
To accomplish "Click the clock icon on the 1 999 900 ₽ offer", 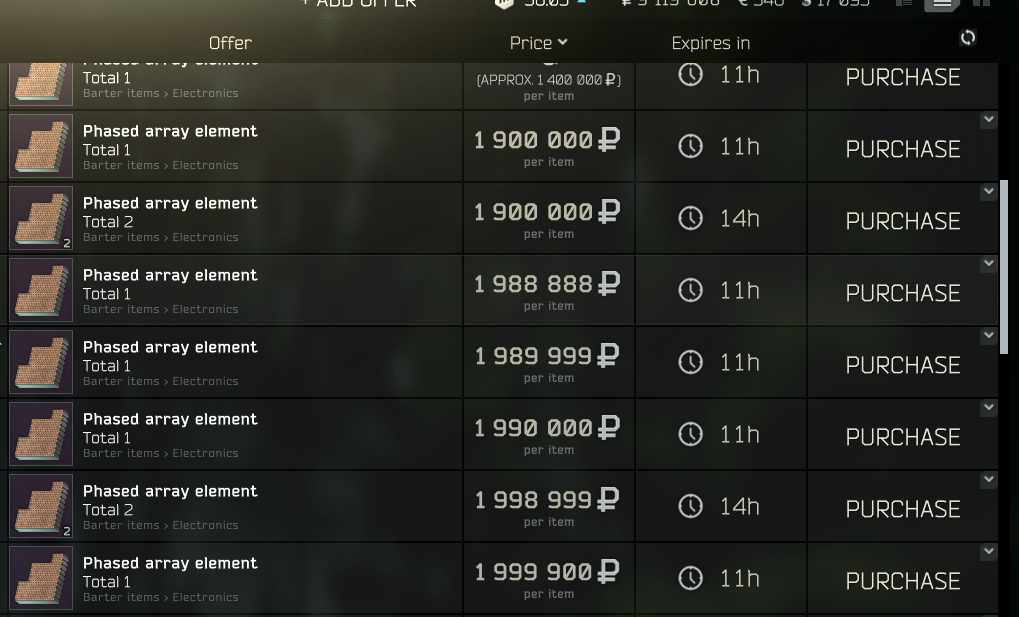I will click(690, 578).
